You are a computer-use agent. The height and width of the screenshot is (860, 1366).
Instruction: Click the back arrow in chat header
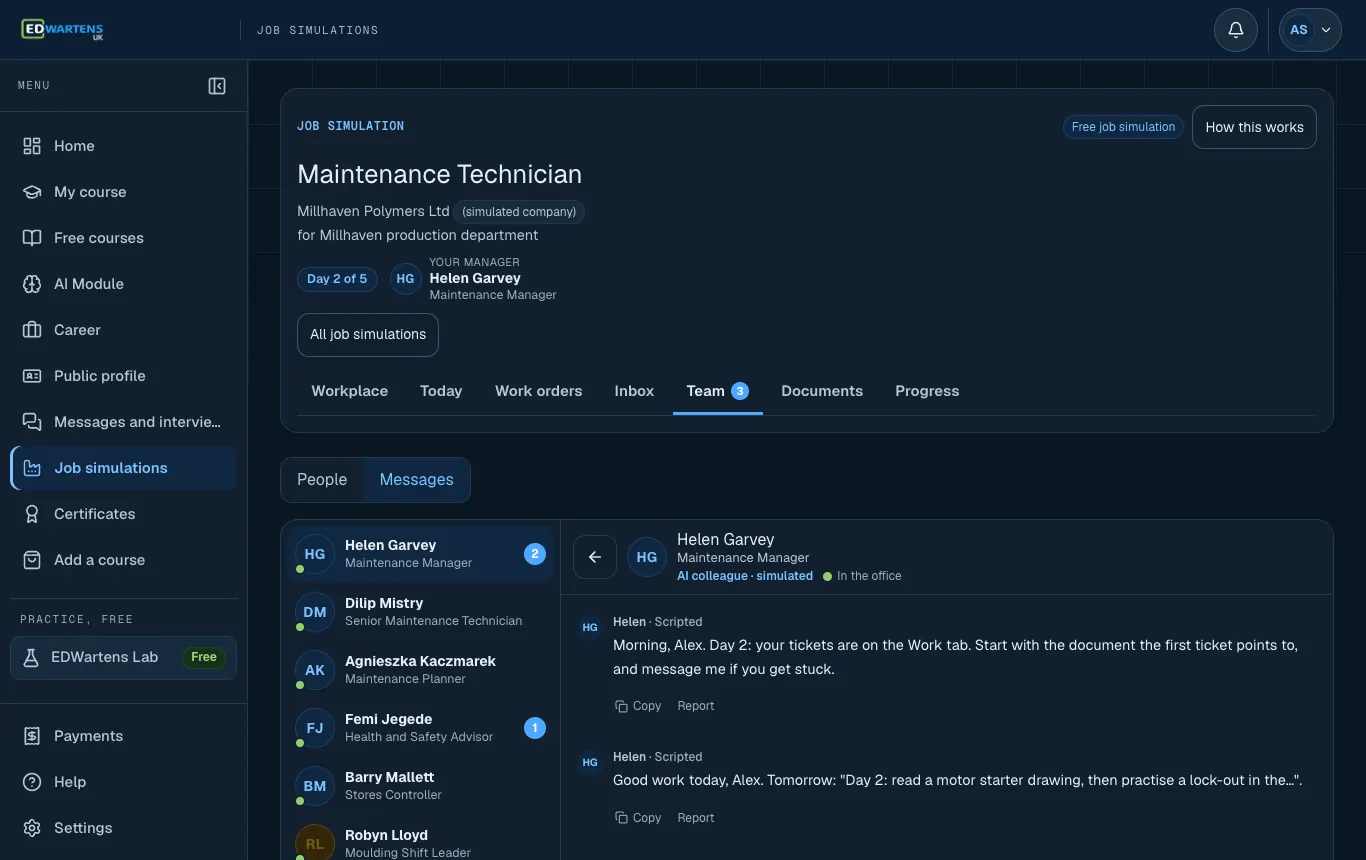tap(595, 557)
